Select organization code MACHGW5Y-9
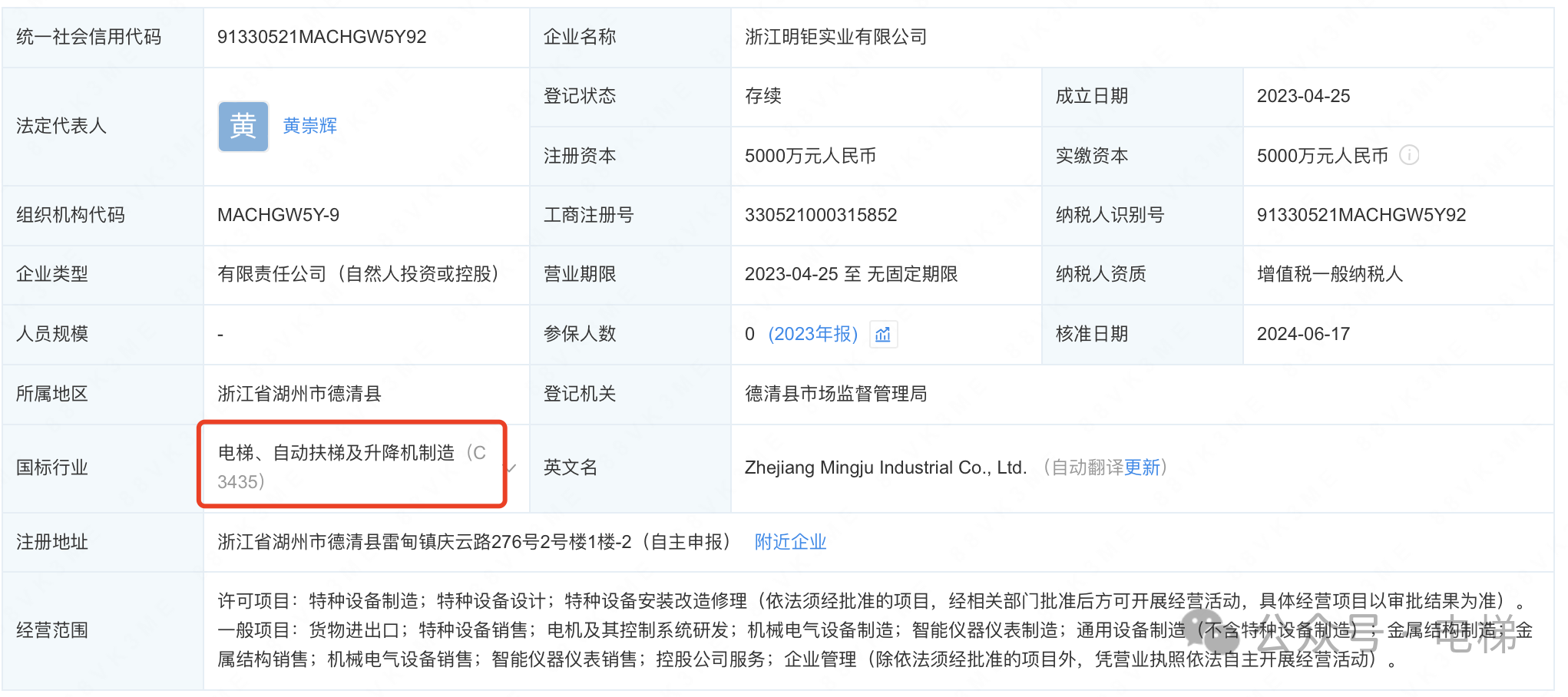 tap(278, 215)
